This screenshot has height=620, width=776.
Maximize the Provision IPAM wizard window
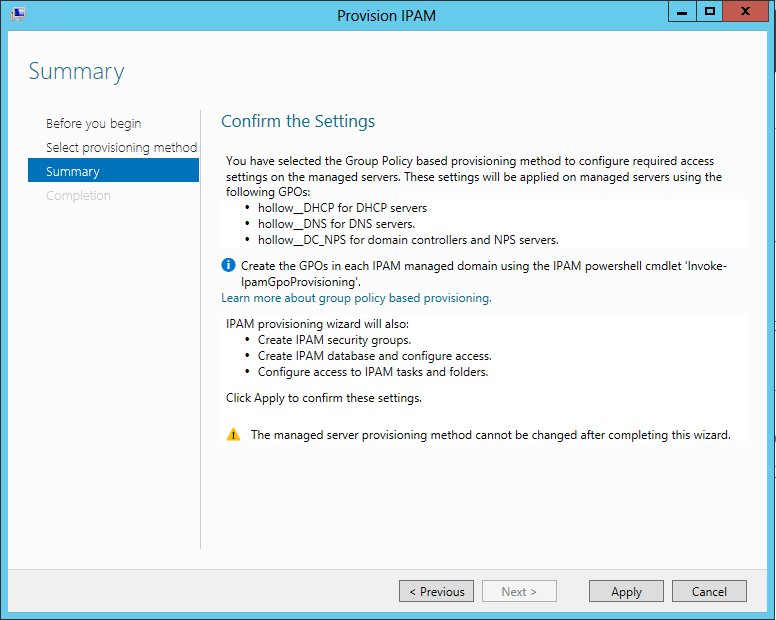[709, 12]
